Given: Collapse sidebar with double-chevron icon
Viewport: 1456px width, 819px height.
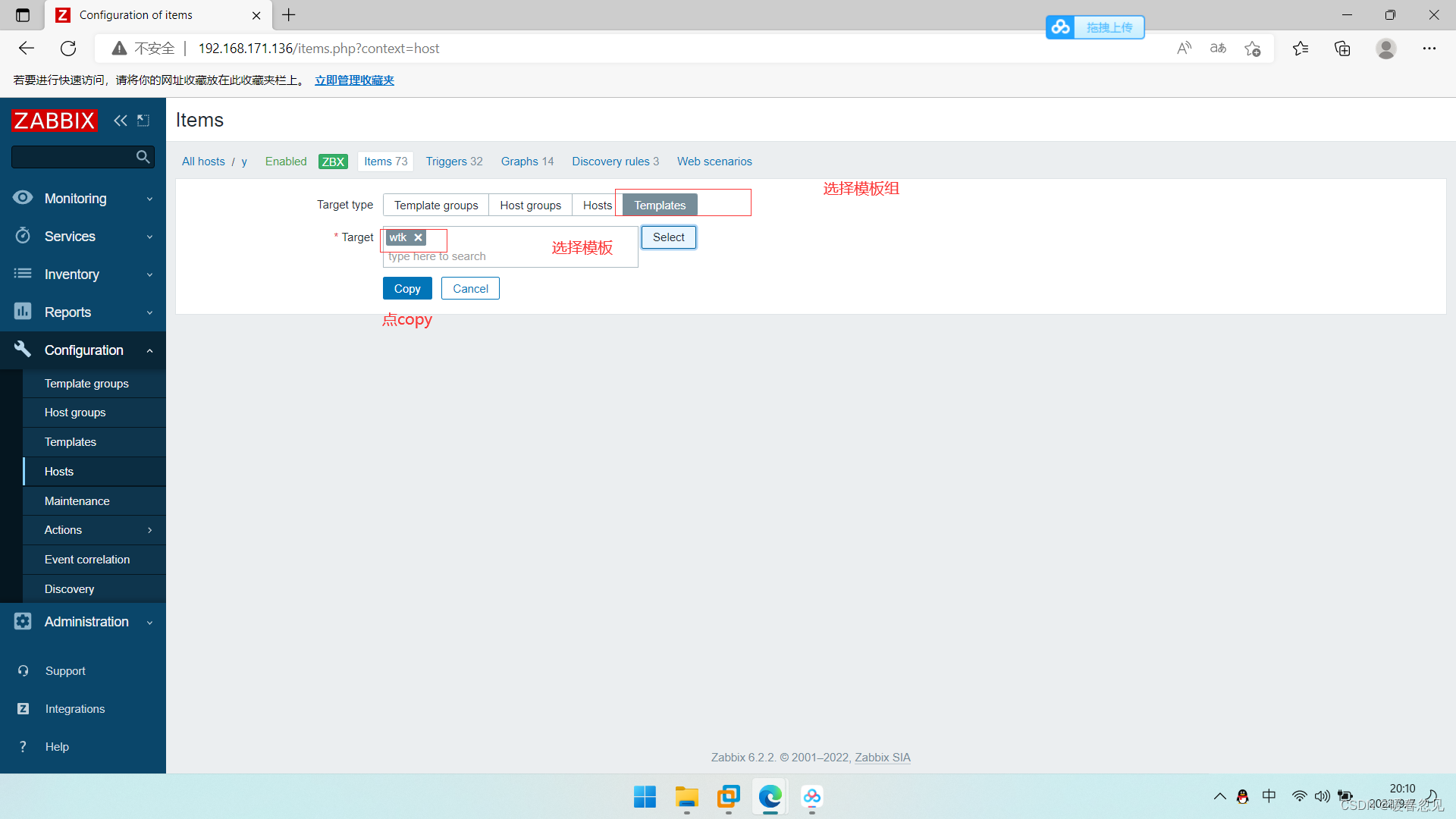Looking at the screenshot, I should point(120,121).
